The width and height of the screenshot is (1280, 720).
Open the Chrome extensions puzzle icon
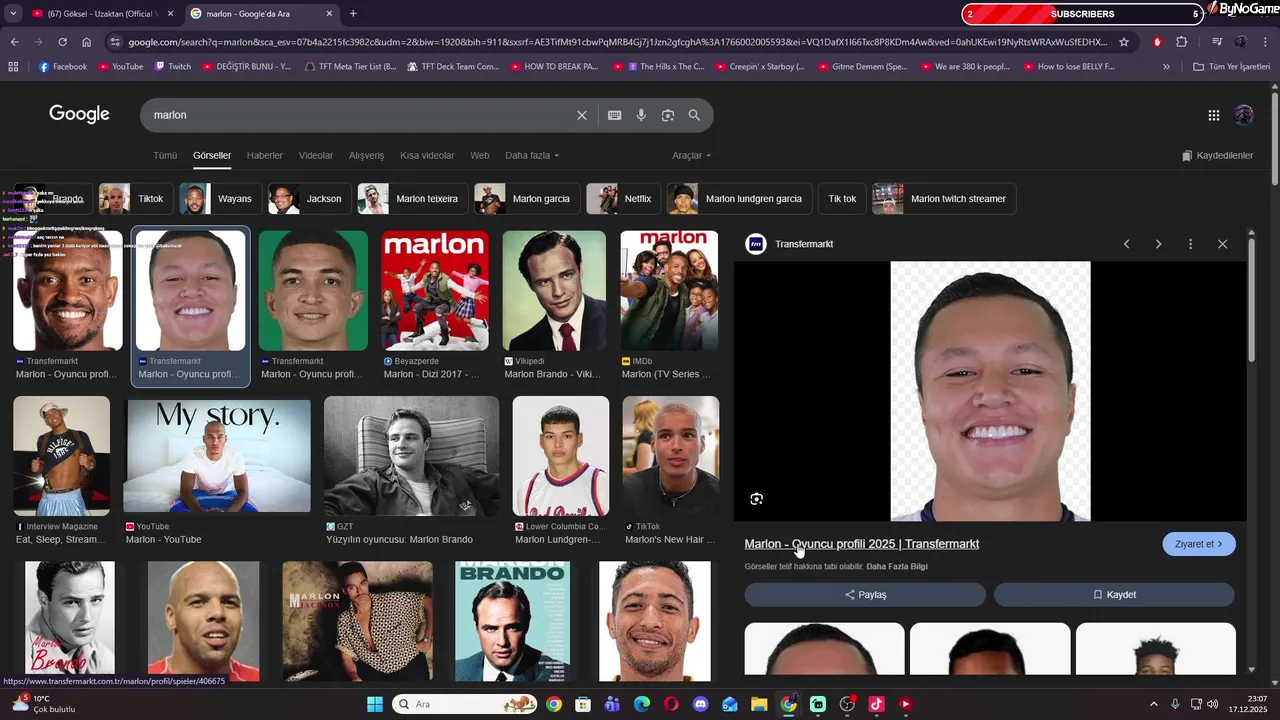(x=1182, y=42)
